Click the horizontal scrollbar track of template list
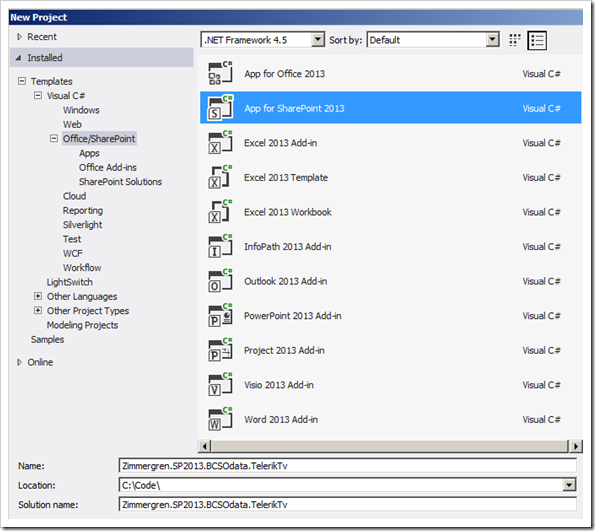Viewport: 595px width, 531px height. click(x=390, y=446)
